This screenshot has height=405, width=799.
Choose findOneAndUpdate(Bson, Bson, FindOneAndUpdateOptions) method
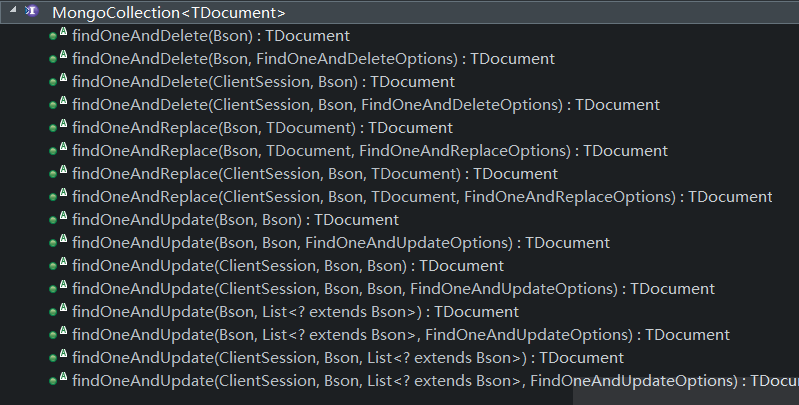coord(341,243)
